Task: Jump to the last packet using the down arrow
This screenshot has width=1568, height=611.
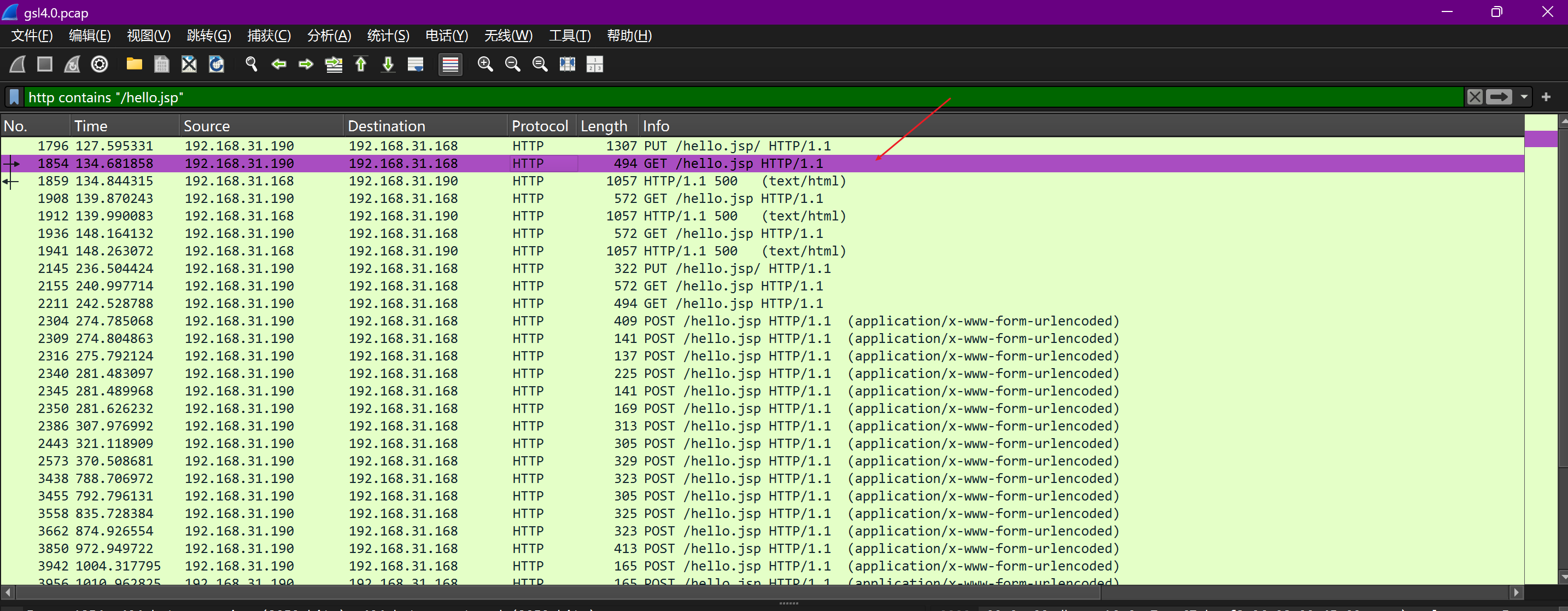Action: pyautogui.click(x=388, y=64)
